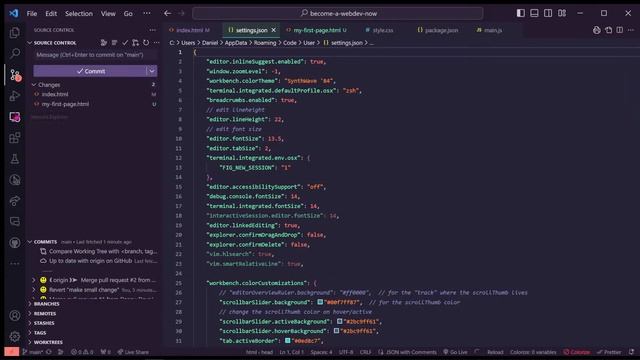Screen dimensions: 640x360
Task: Open the Explorer view in activity bar
Action: (x=15, y=33)
